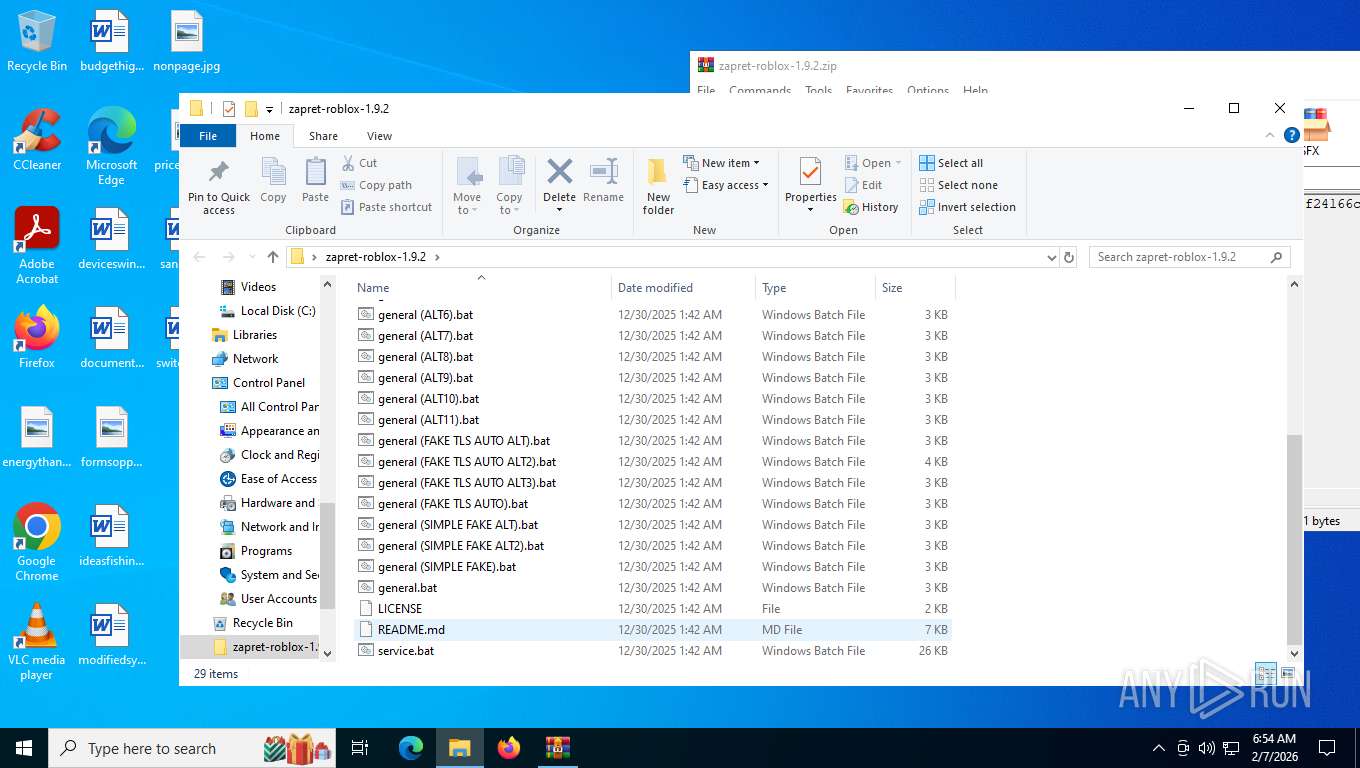This screenshot has width=1360, height=768.
Task: Show hidden system tray icons chevron
Action: (x=1159, y=748)
